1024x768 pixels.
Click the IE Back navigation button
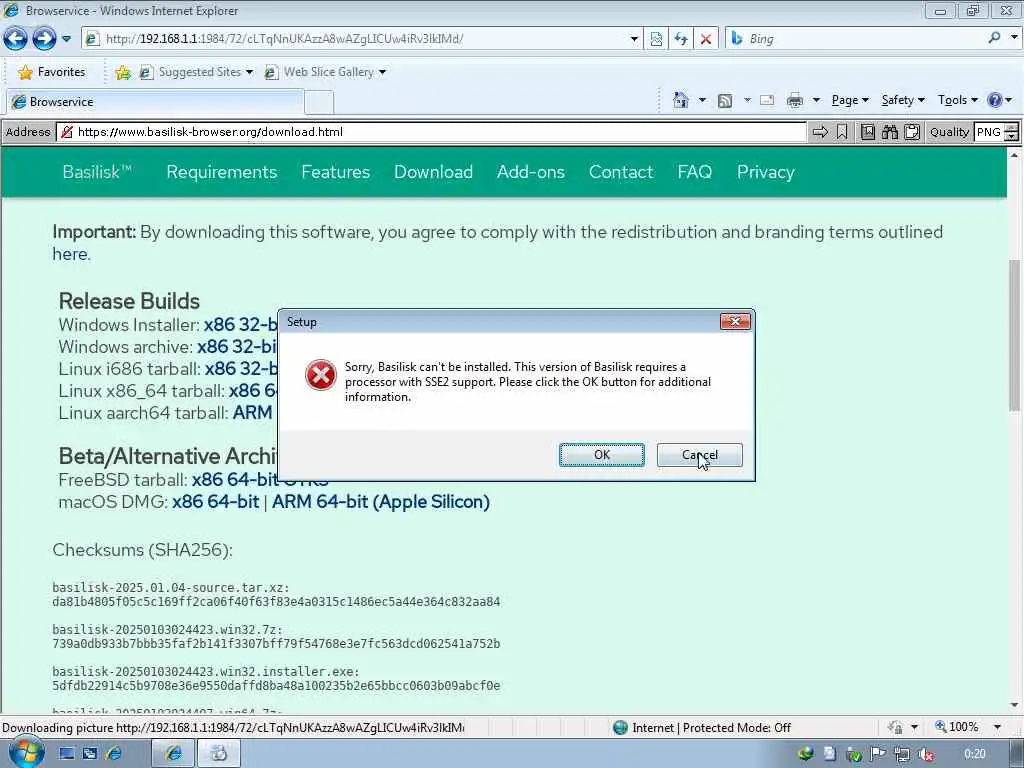coord(16,39)
